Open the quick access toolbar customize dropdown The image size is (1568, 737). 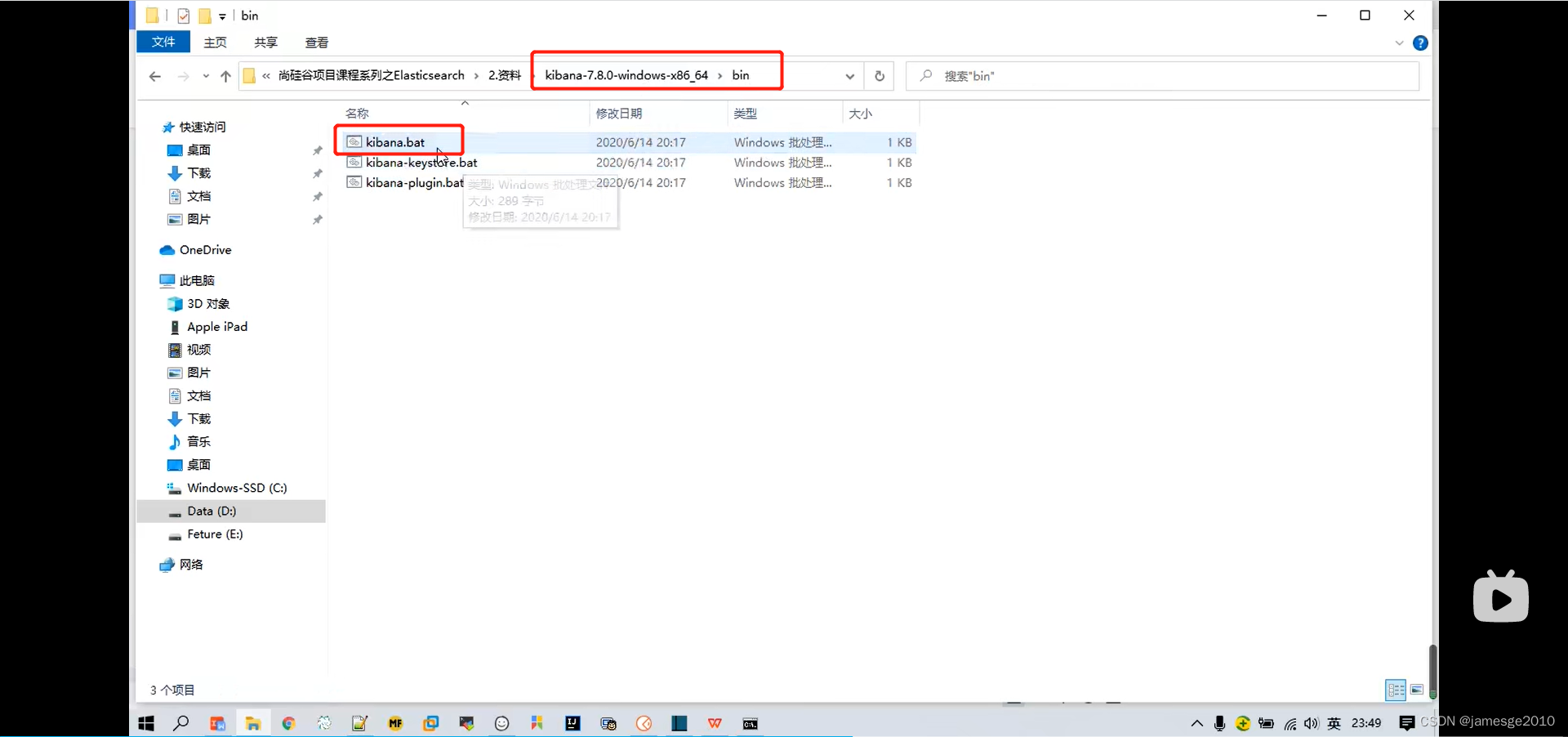tap(222, 16)
